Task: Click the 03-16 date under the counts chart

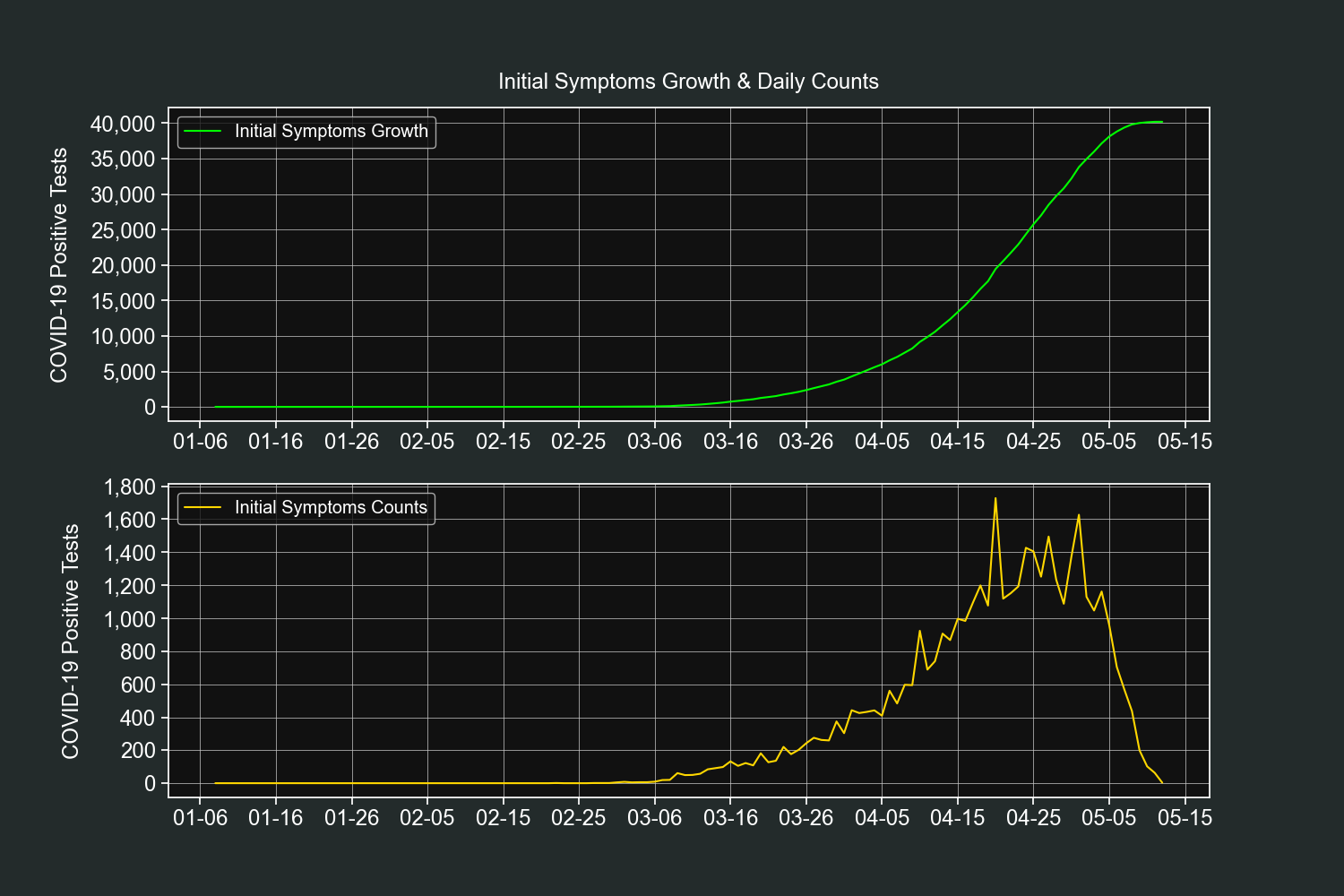Action: coord(731,818)
